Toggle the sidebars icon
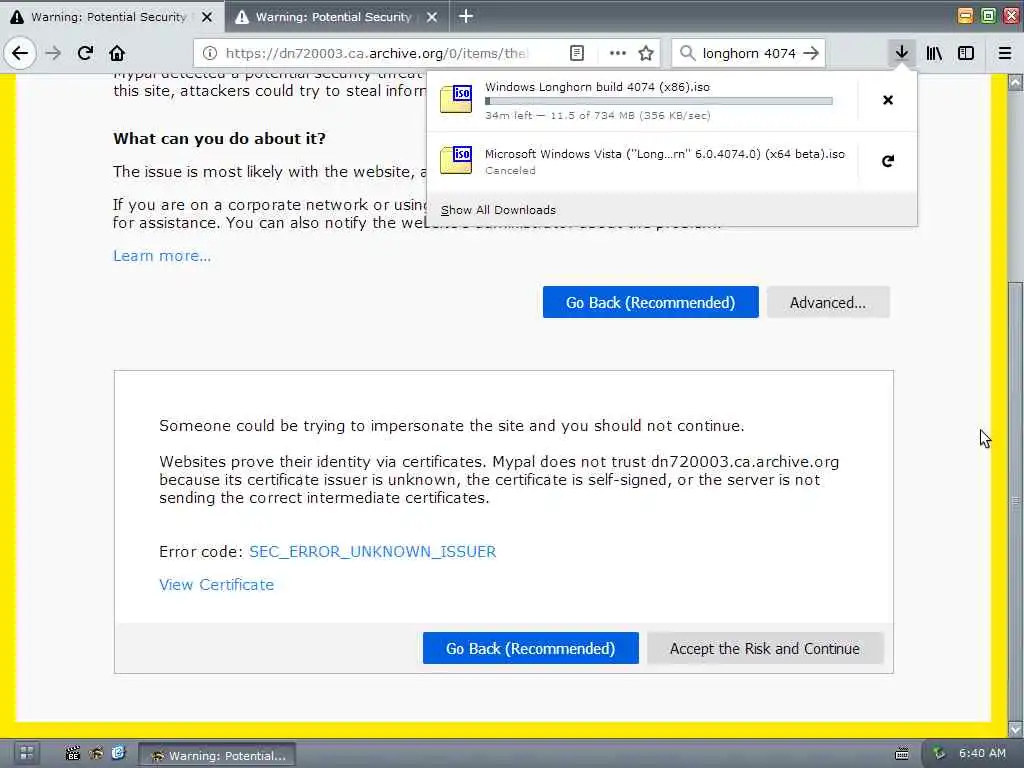 click(x=966, y=53)
